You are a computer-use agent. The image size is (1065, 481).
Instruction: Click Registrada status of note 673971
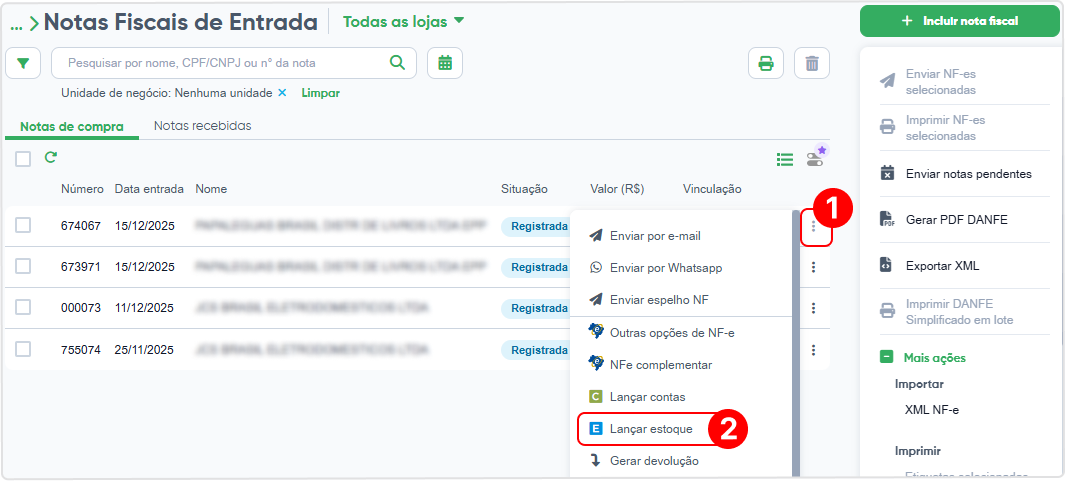(x=538, y=268)
